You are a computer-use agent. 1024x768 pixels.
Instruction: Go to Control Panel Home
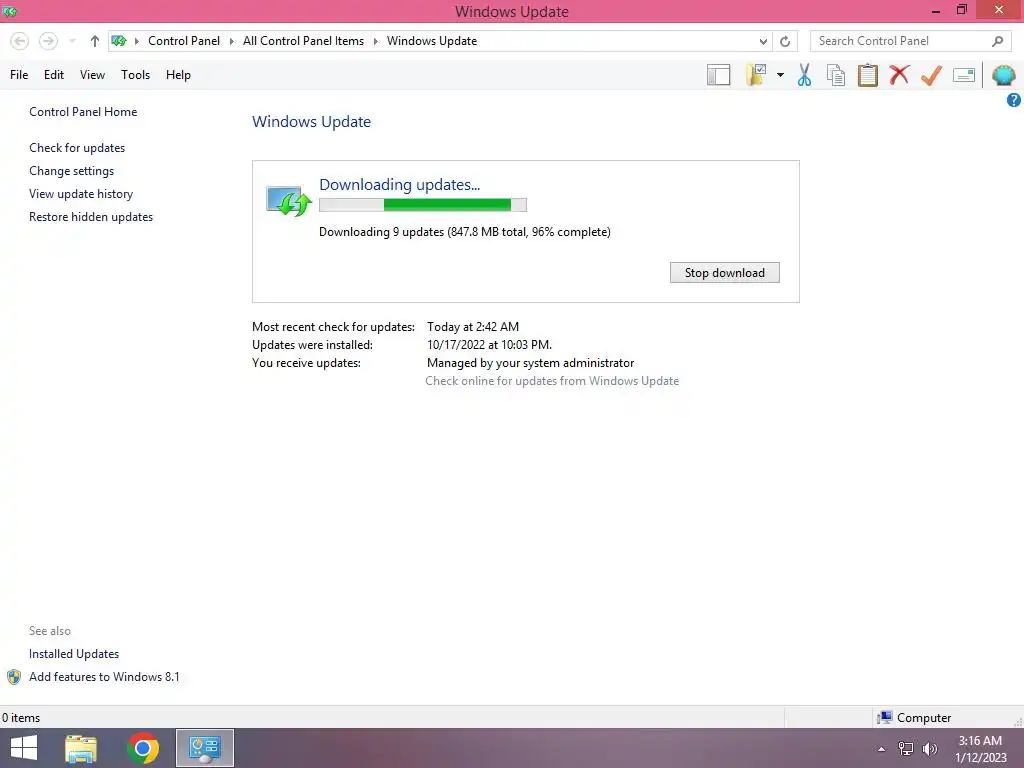(x=83, y=112)
